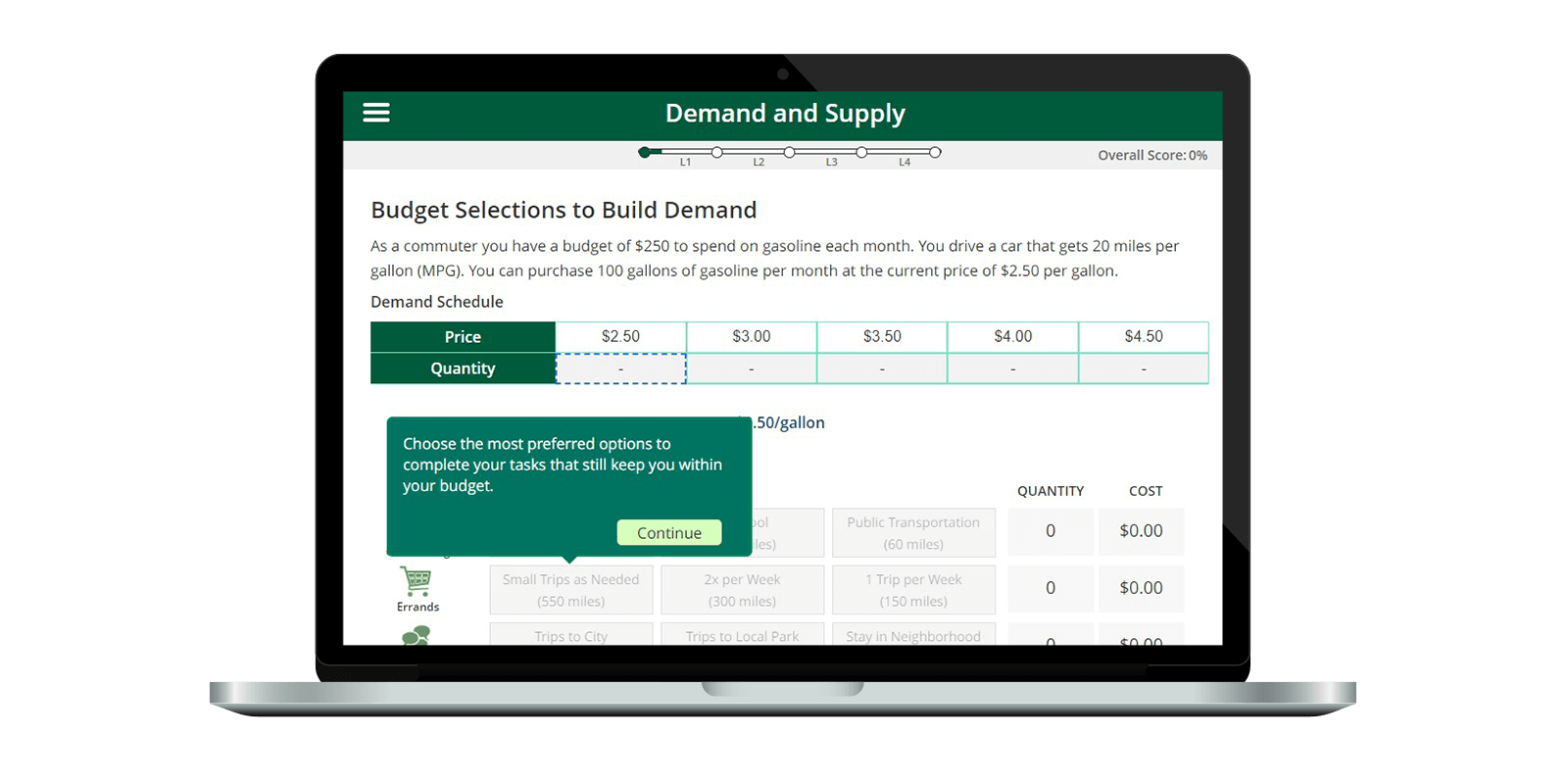Click the final progress circle after L4
The image size is (1568, 784).
935,152
